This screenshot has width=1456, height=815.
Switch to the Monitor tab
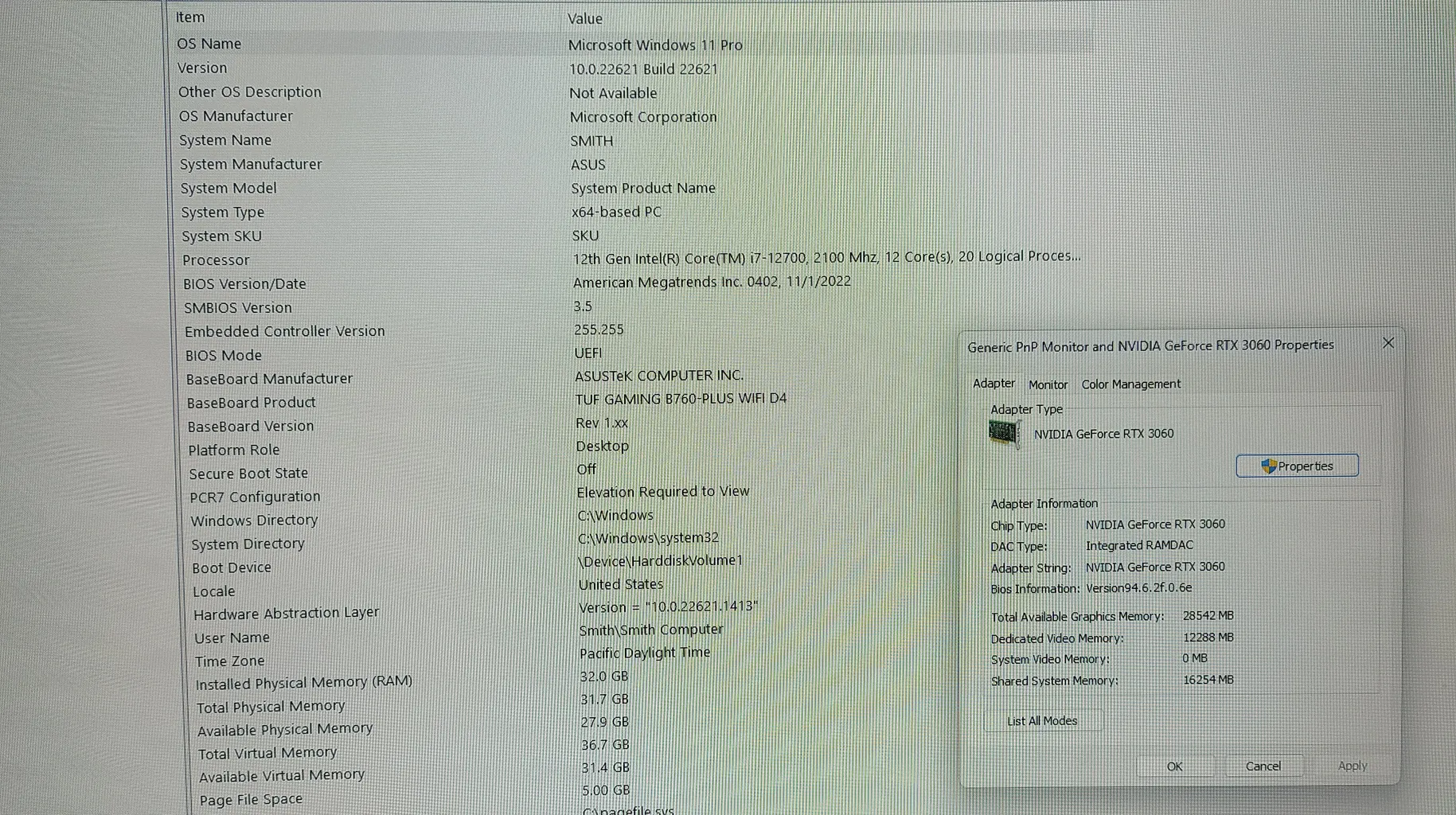(x=1048, y=384)
